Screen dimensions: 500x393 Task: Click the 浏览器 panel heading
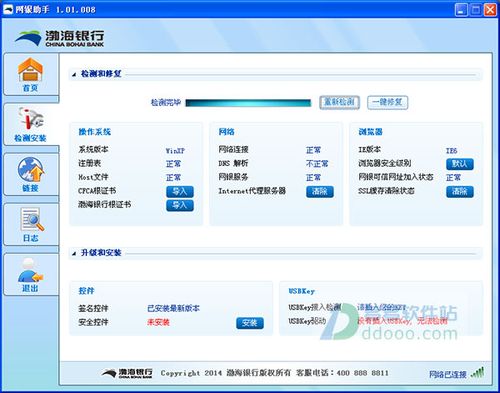pos(370,132)
